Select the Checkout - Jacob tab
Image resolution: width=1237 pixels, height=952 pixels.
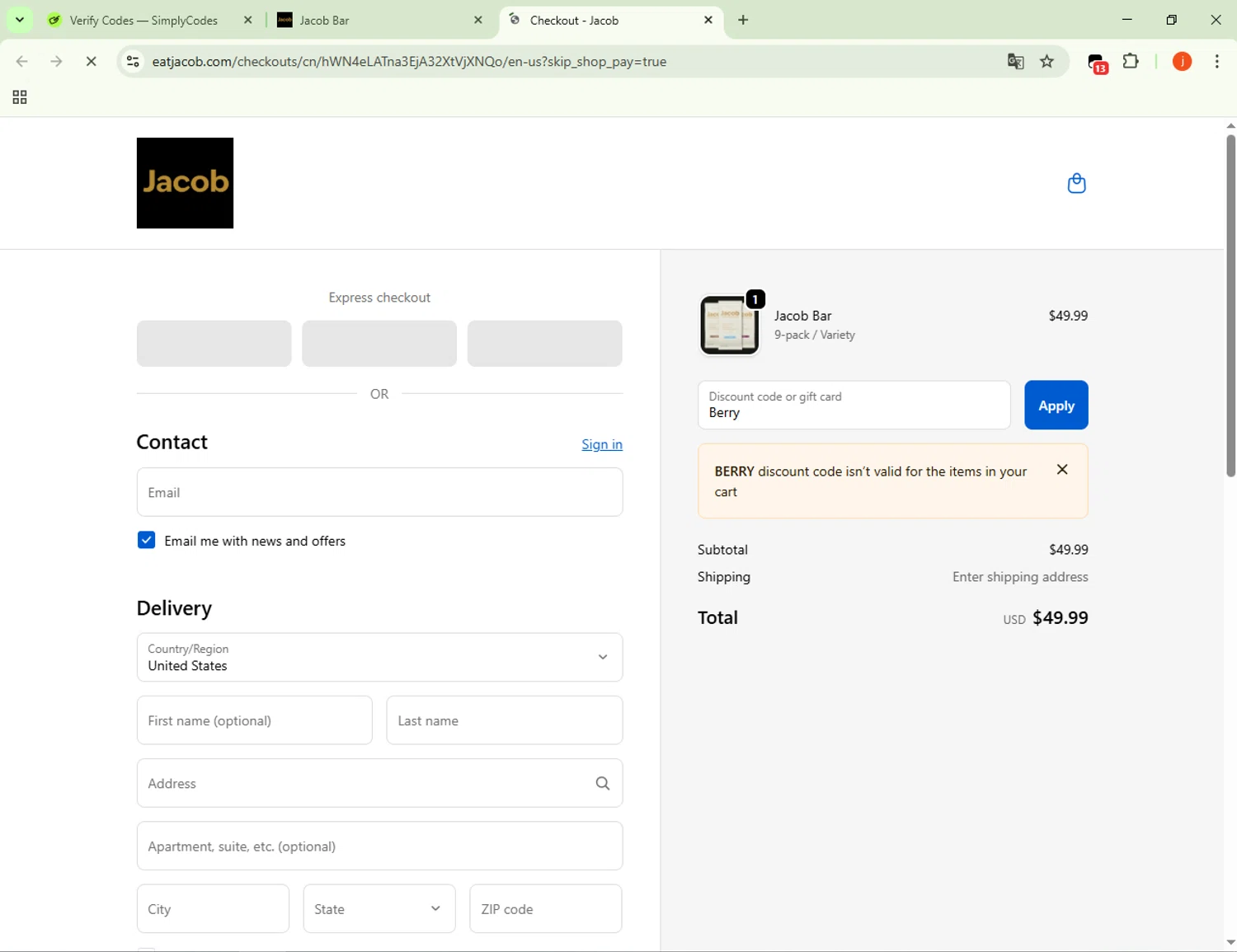(x=611, y=20)
